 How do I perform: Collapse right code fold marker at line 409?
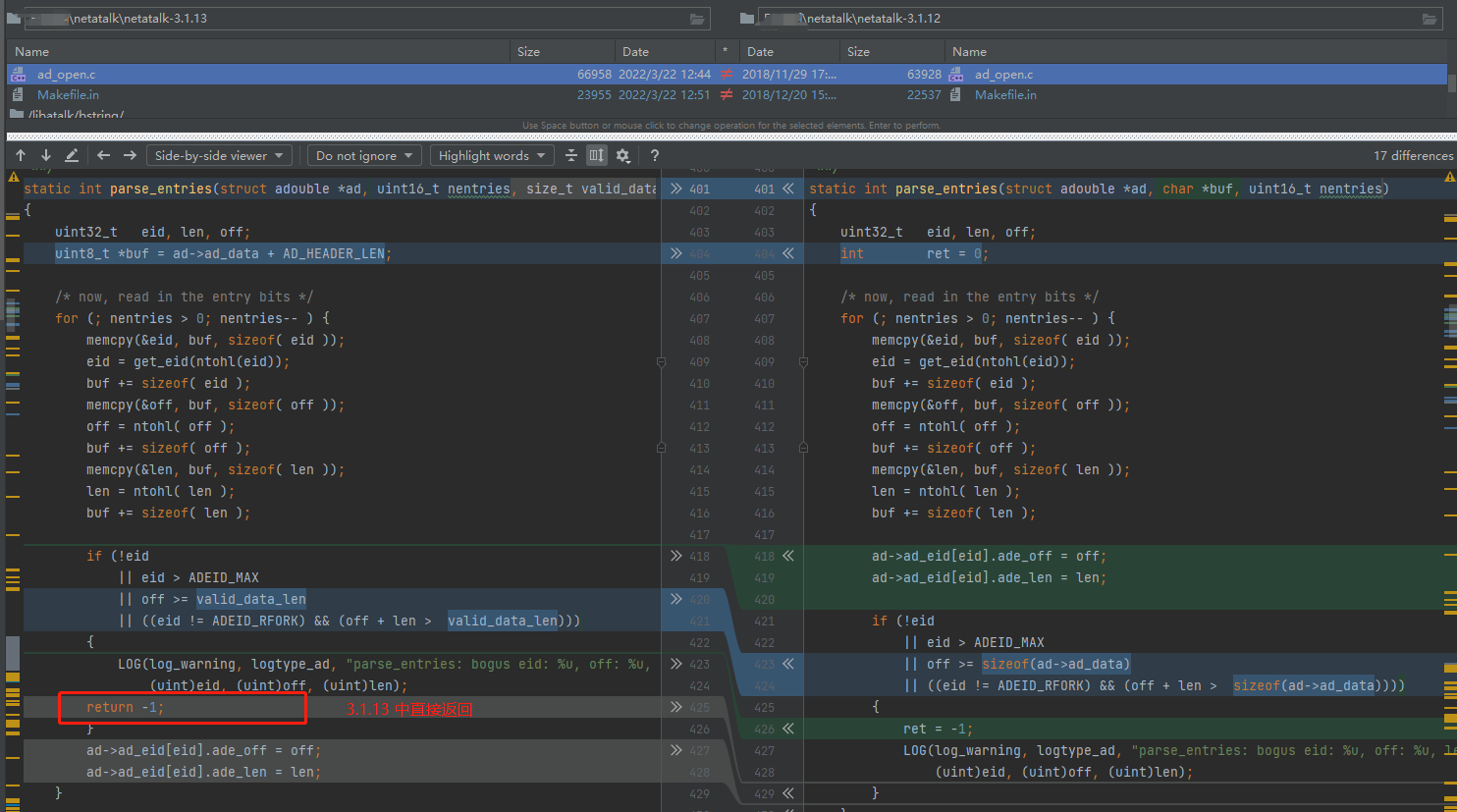(803, 362)
